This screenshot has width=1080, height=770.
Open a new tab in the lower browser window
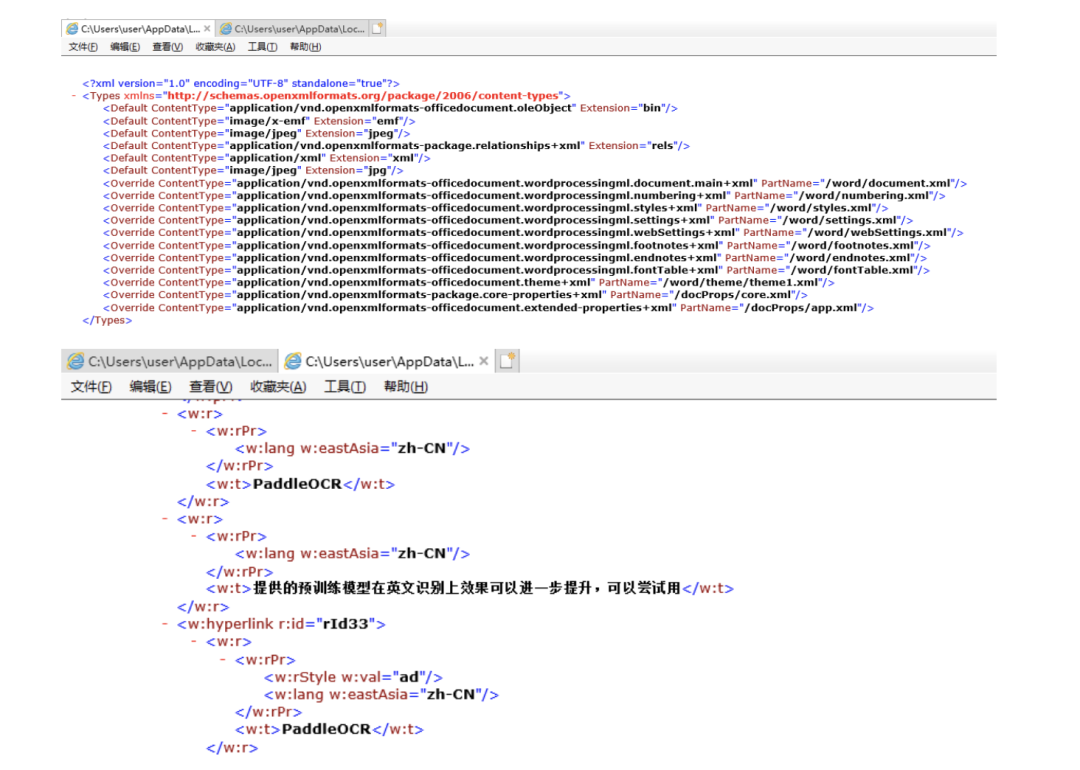click(508, 361)
